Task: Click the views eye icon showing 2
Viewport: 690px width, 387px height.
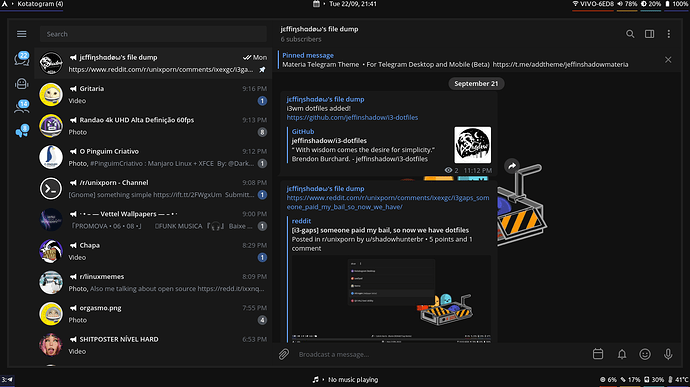Action: tap(448, 170)
